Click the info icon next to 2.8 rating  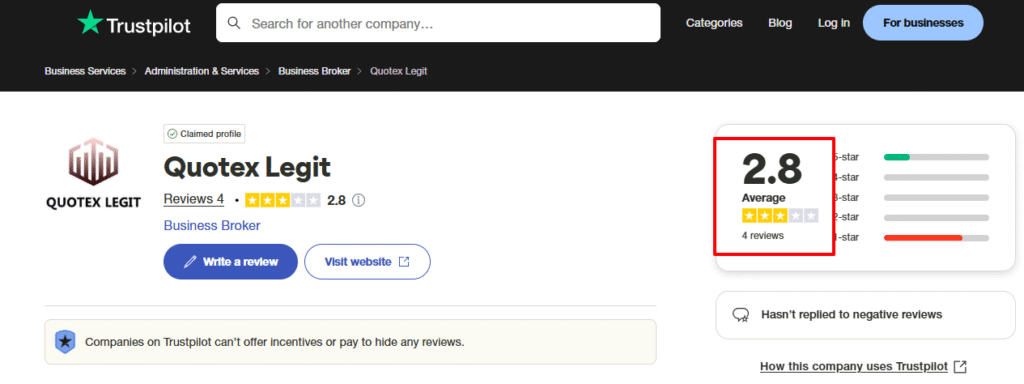359,200
